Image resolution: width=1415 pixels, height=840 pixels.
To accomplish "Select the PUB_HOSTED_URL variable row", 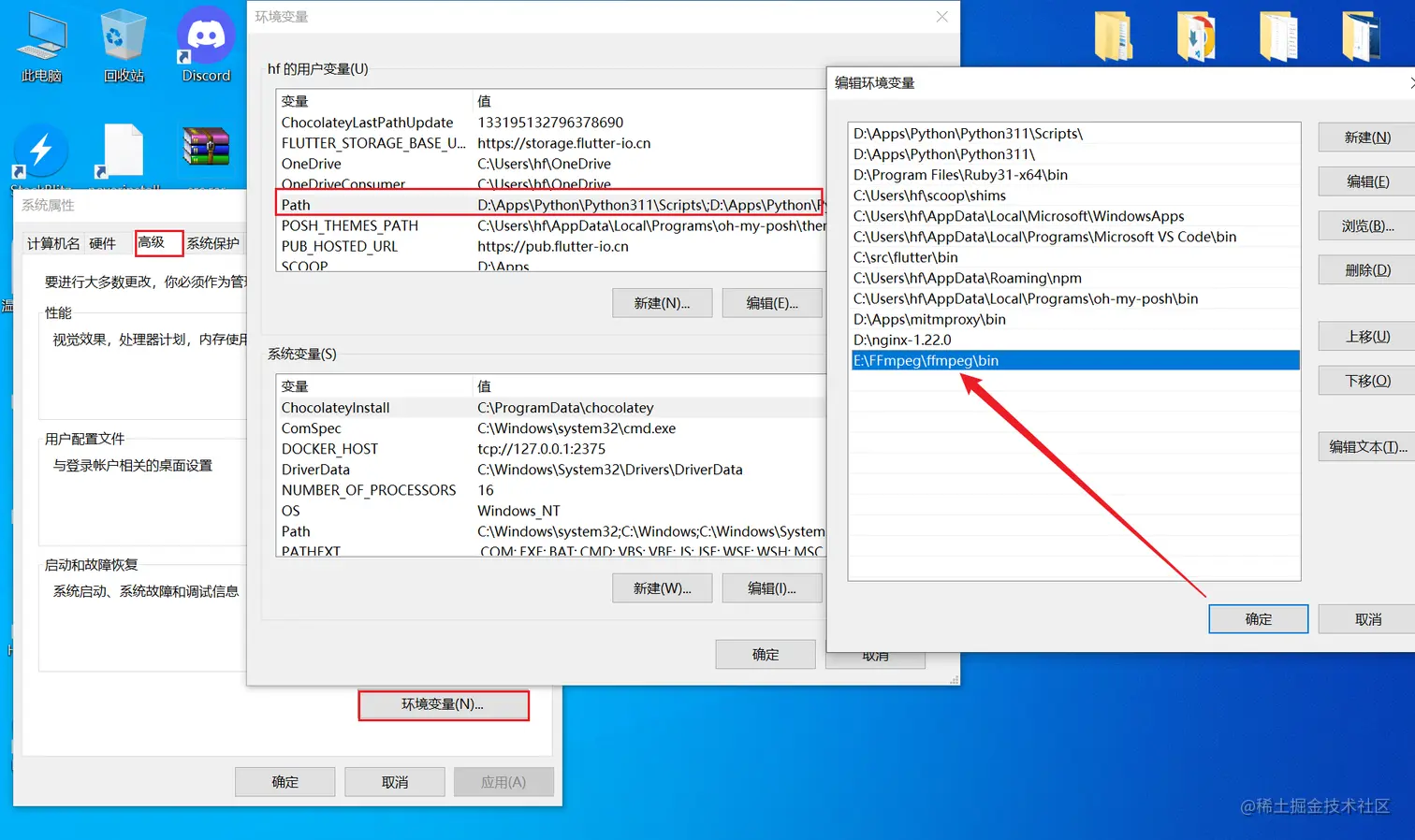I will pyautogui.click(x=550, y=246).
